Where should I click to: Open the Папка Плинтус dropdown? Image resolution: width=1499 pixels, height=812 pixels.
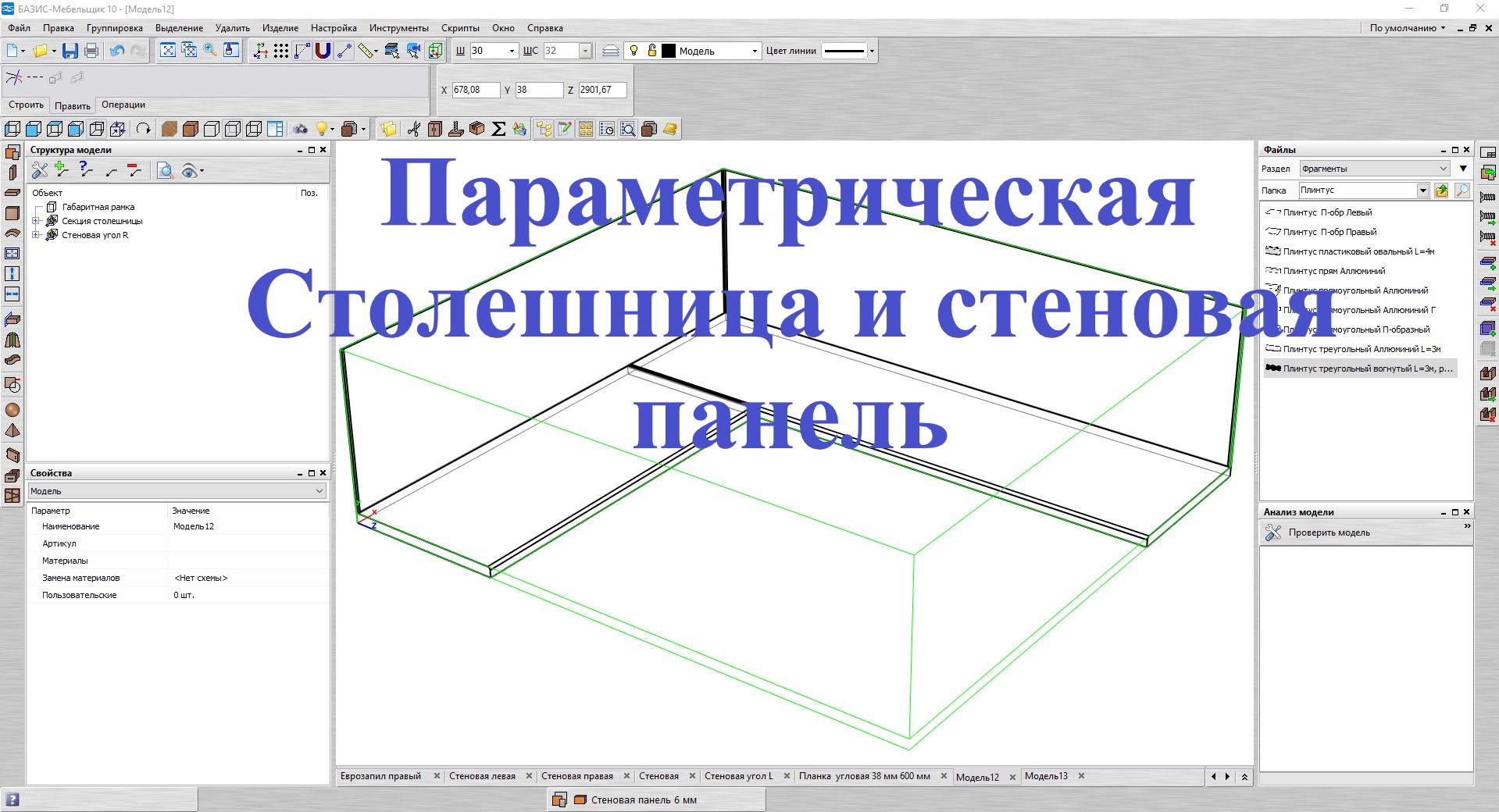[1422, 191]
